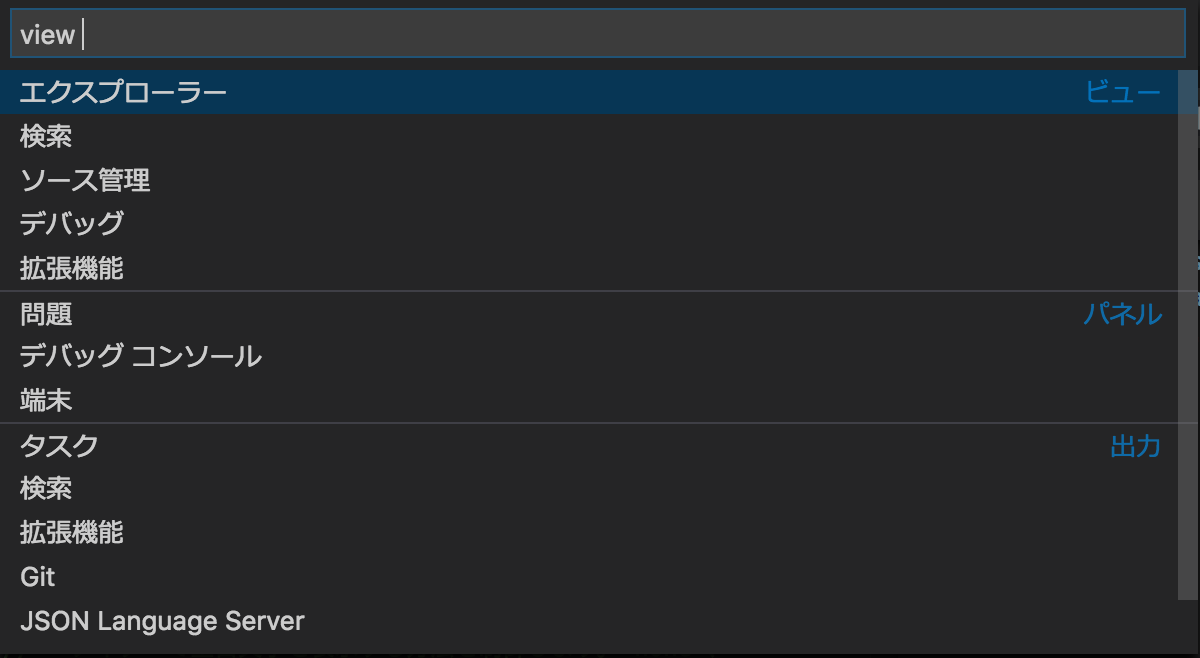Screen dimensions: 1200x658
Task: Select ソース管理 view entry
Action: 85,180
